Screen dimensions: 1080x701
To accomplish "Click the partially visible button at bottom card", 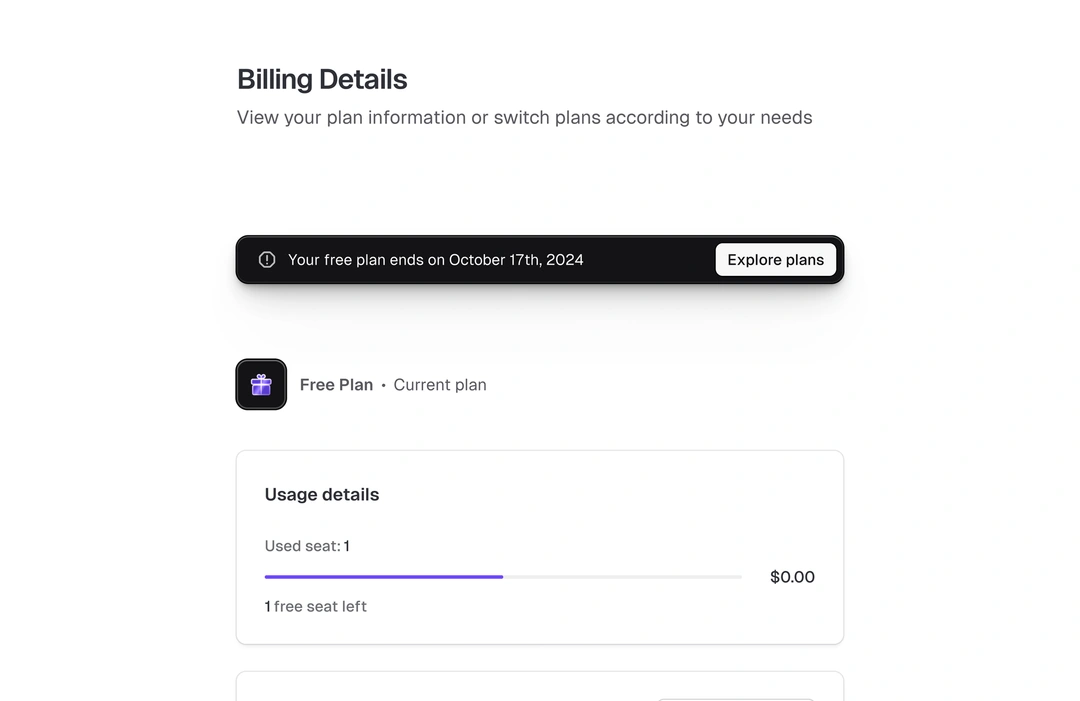I will click(736, 700).
